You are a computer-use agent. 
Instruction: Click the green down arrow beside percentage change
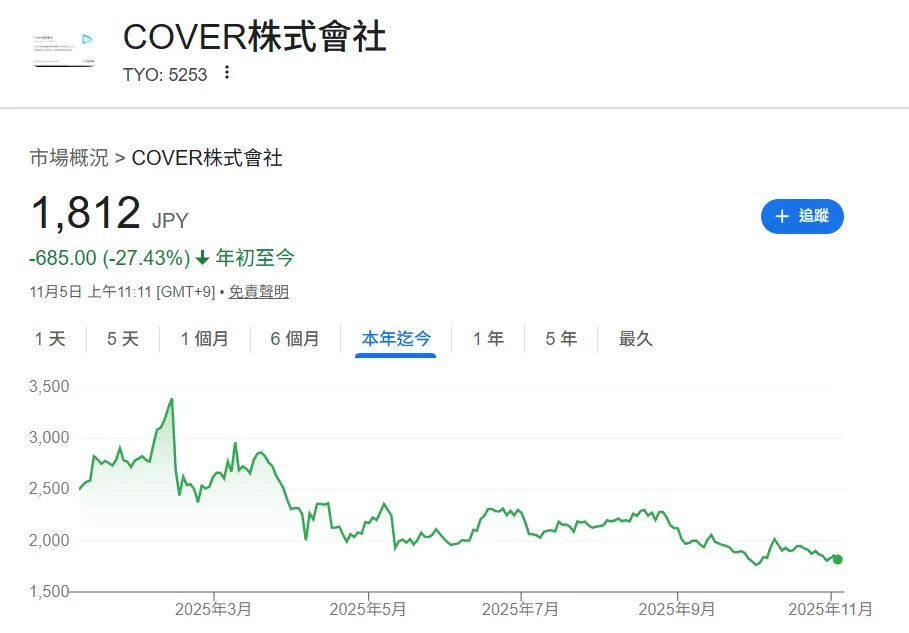click(202, 258)
